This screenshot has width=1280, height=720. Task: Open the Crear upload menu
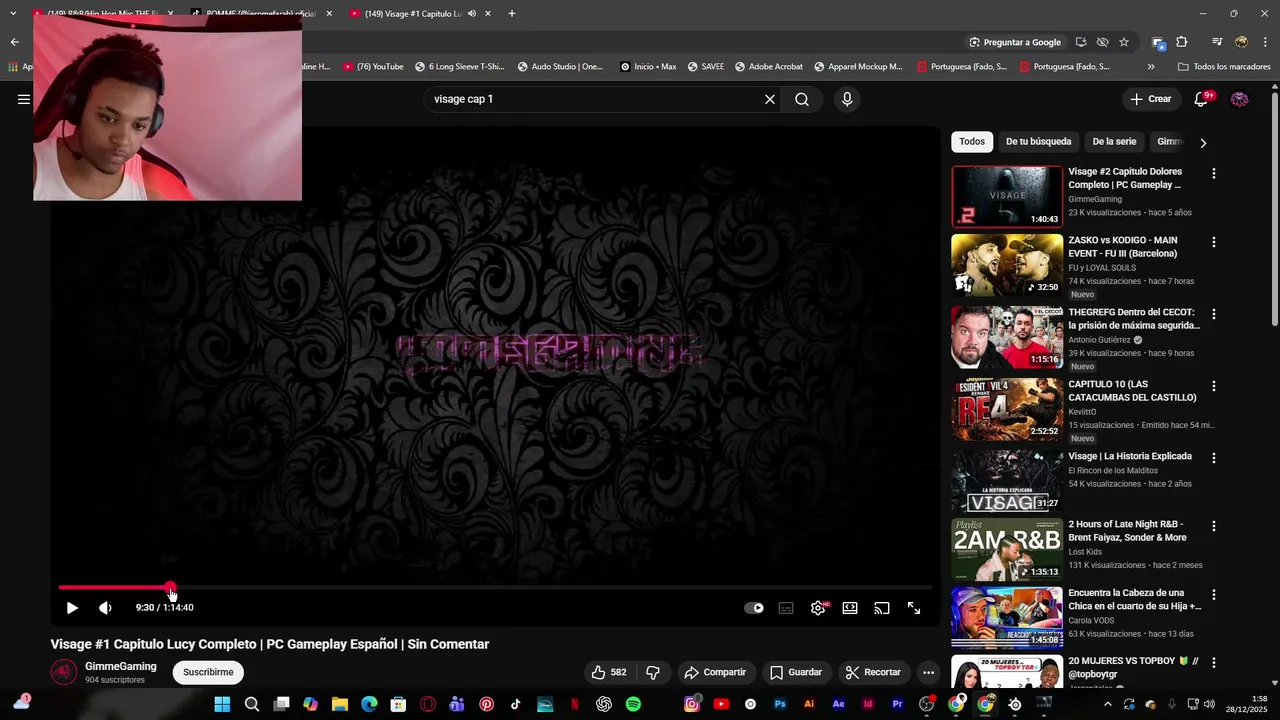[1151, 99]
